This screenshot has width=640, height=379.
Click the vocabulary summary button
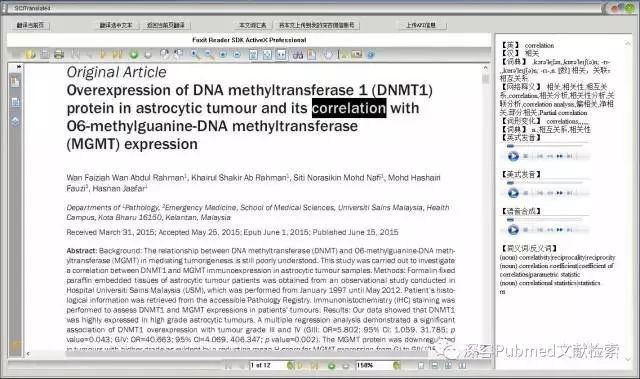[x=252, y=25]
